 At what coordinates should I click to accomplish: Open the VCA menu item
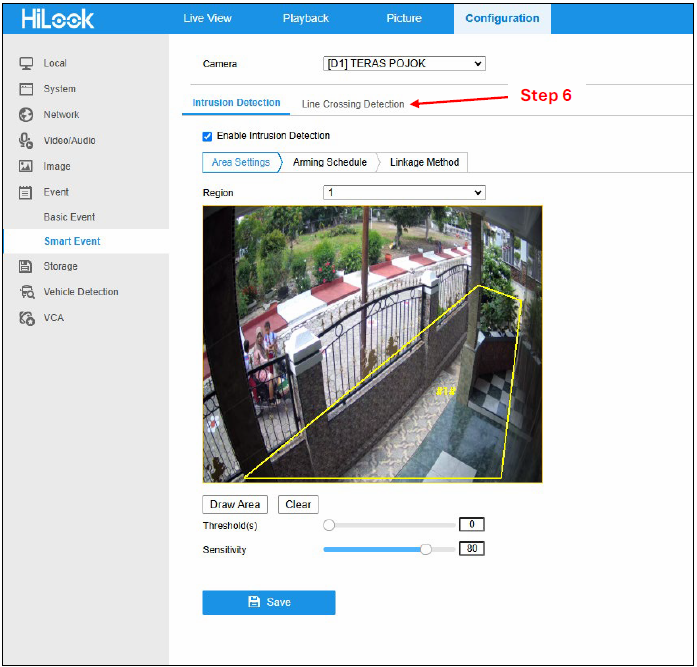(54, 318)
